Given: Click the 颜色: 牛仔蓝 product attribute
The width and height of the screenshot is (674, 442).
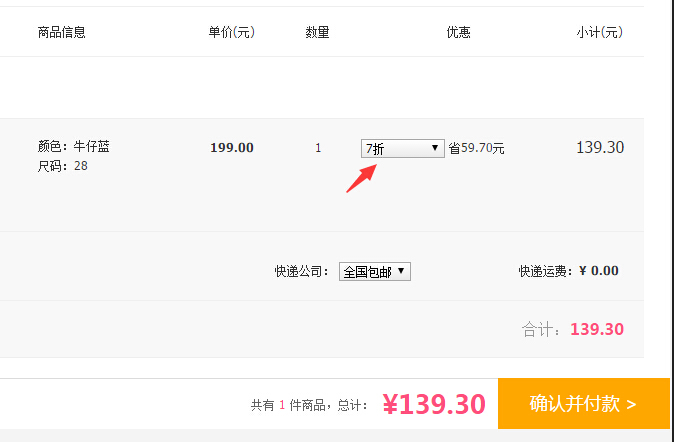Looking at the screenshot, I should coord(74,146).
